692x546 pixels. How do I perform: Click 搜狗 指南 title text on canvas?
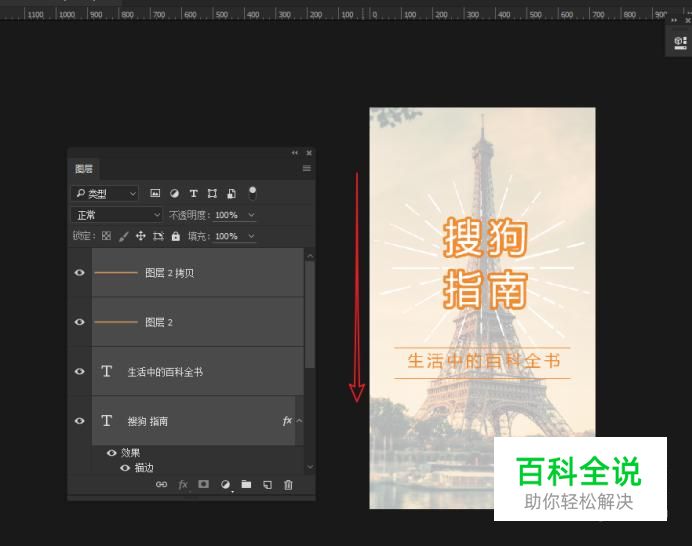tap(485, 264)
